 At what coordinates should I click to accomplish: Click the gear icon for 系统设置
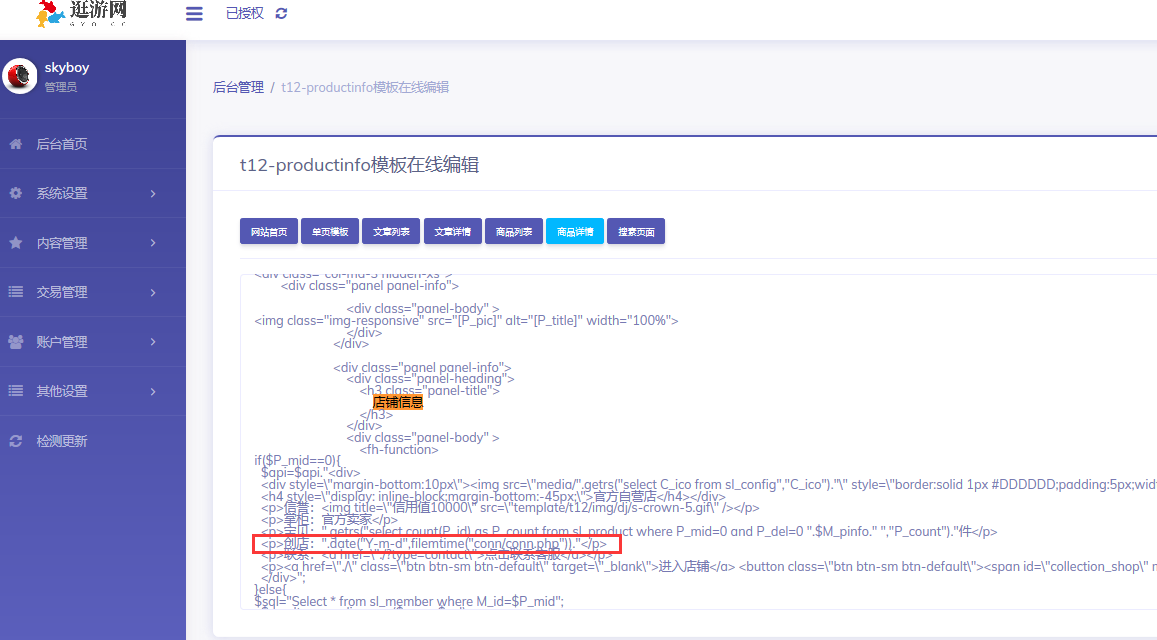pyautogui.click(x=16, y=193)
